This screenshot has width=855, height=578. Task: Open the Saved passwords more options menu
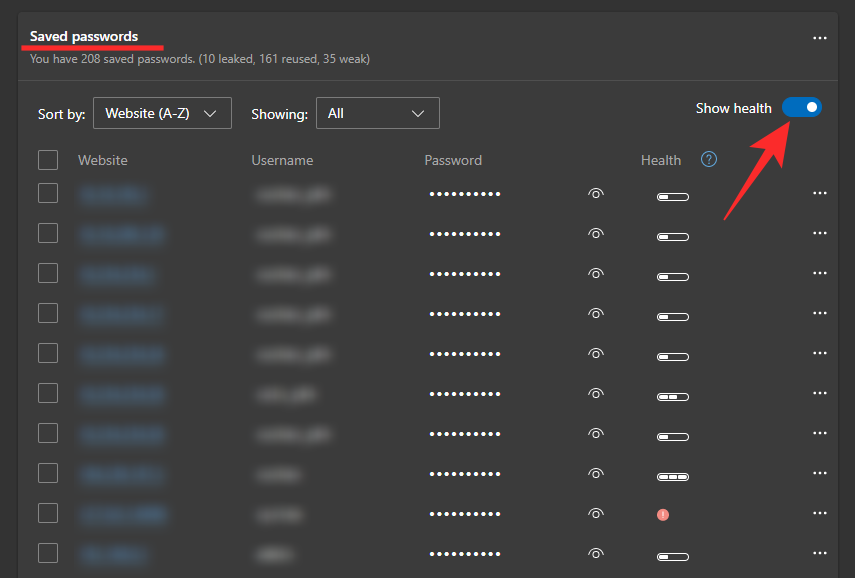coord(819,38)
